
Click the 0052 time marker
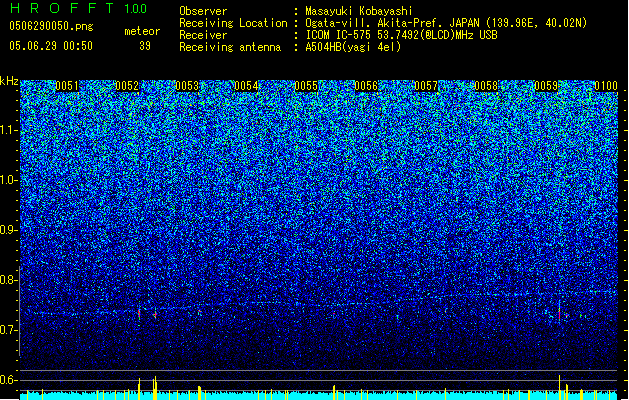click(127, 86)
